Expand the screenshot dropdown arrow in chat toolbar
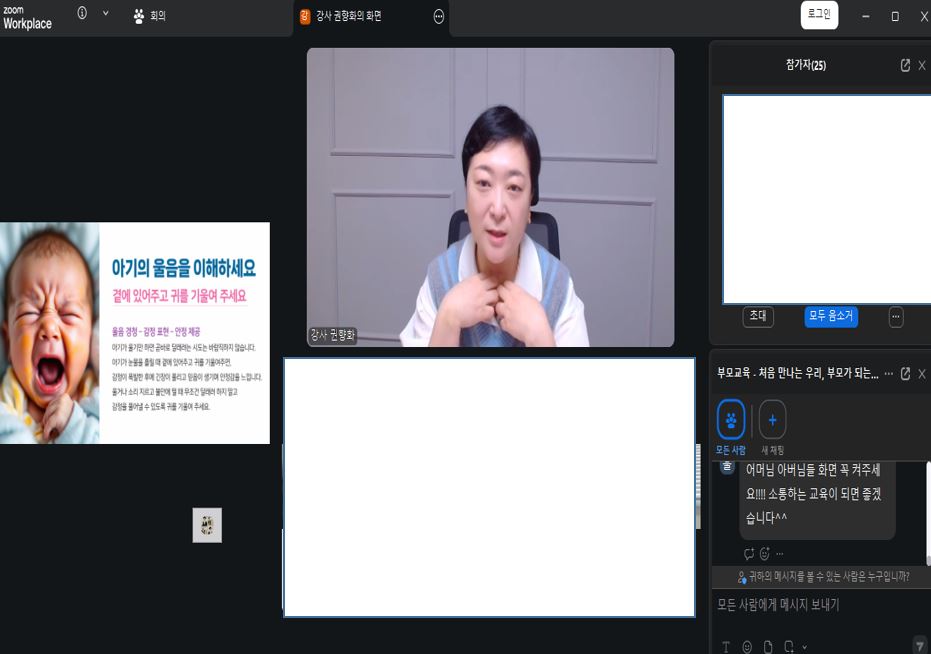The height and width of the screenshot is (654, 931). 804,646
